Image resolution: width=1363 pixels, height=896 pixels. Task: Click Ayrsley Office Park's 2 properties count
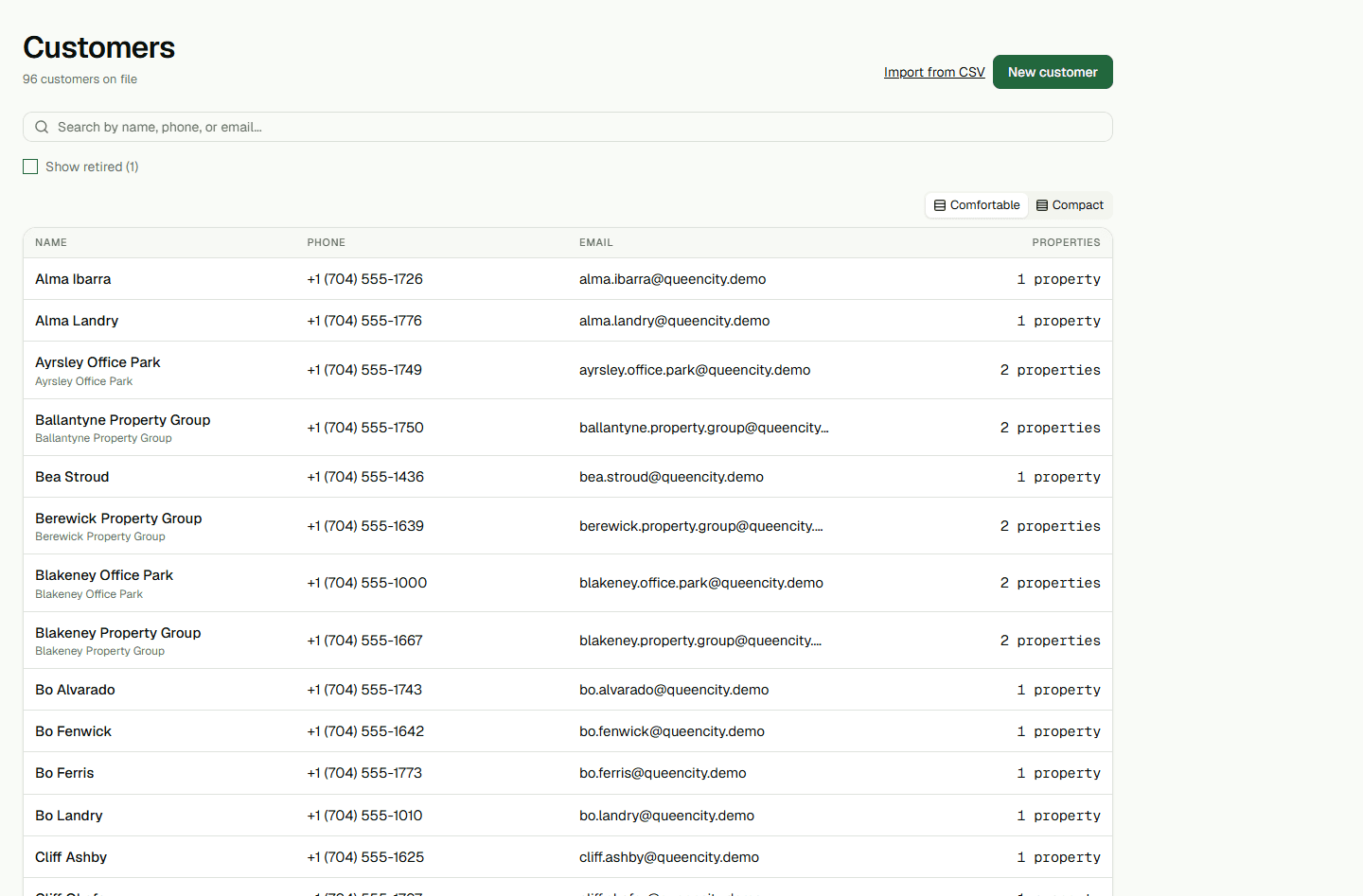tap(1051, 370)
